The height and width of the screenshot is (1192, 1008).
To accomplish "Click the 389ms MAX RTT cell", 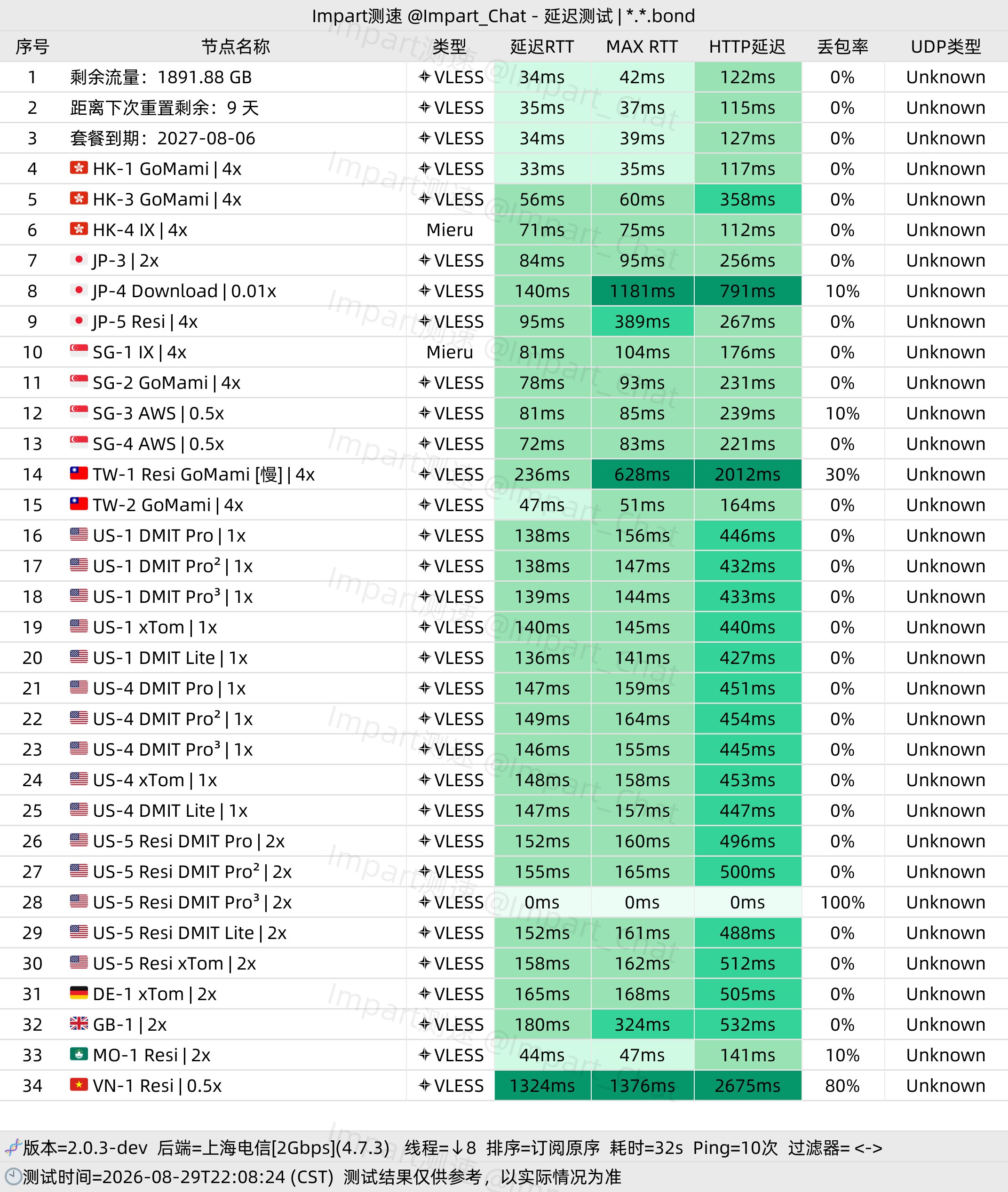I will 642,322.
